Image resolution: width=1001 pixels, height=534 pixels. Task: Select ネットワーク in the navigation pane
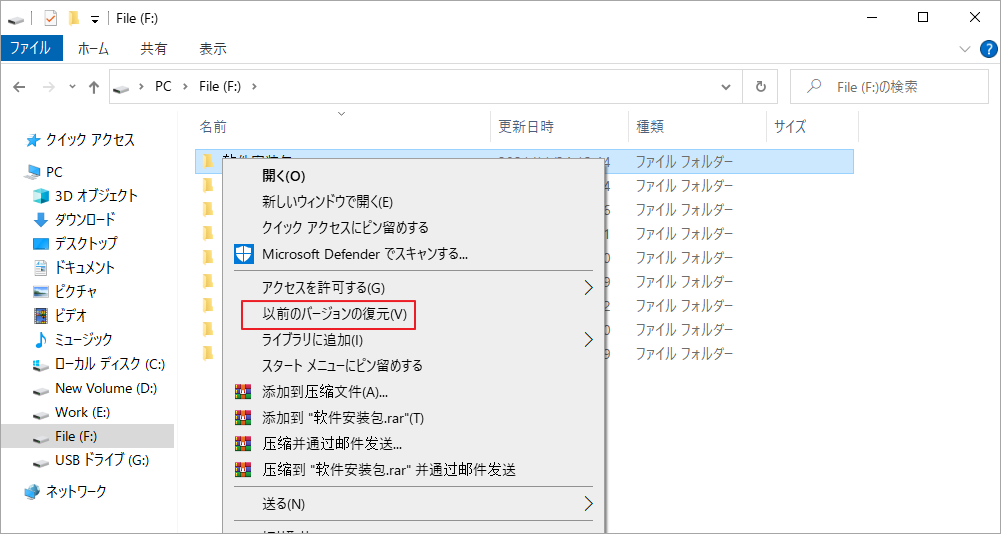tap(65, 492)
